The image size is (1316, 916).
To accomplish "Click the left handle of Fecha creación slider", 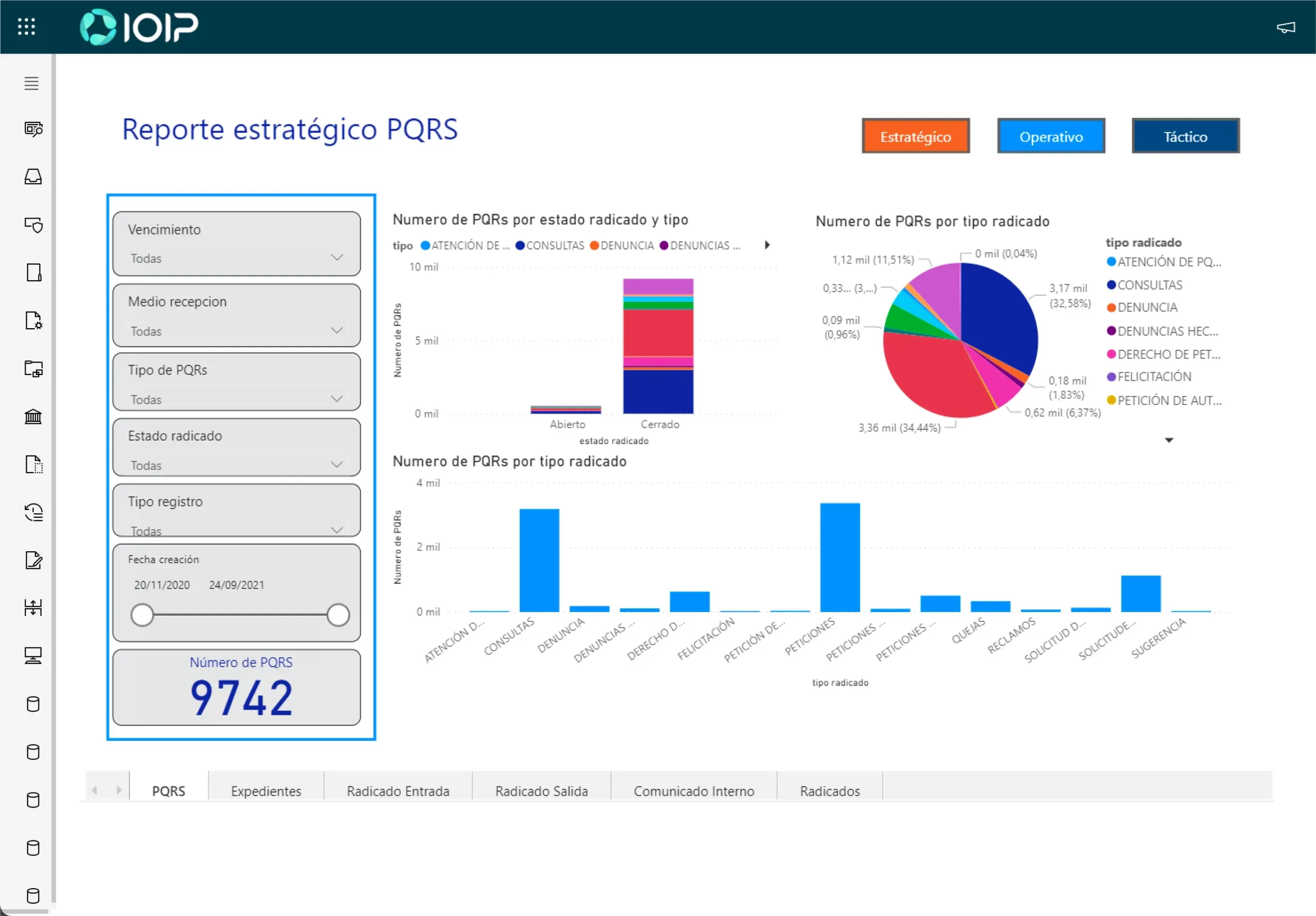I will 142,615.
